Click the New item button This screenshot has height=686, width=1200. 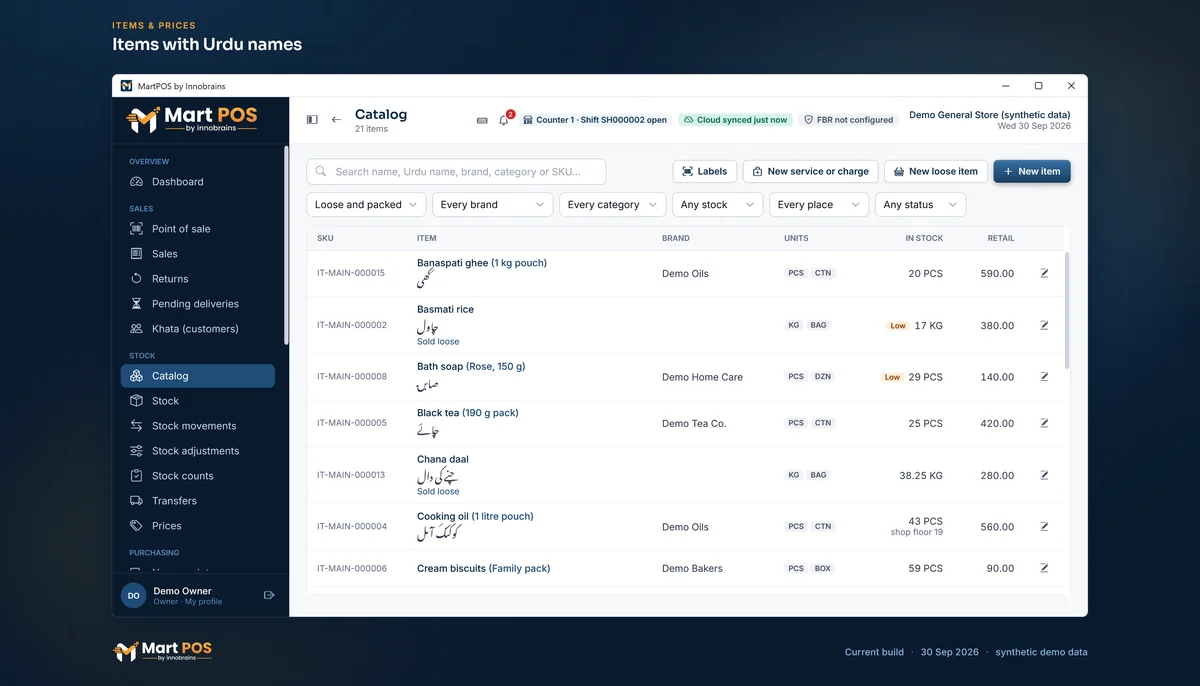[x=1032, y=171]
